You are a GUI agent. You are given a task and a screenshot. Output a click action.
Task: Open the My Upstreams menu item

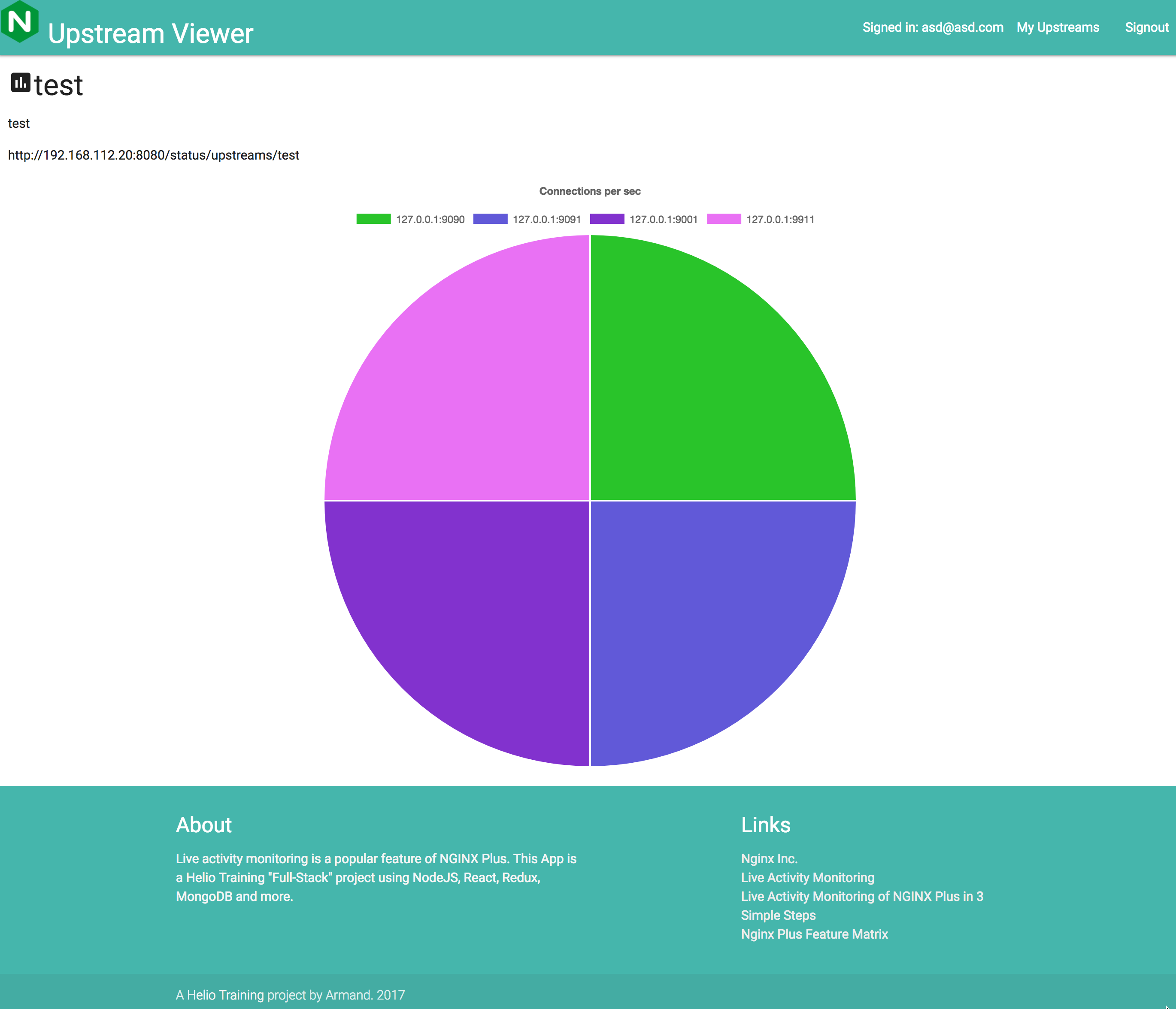pos(1058,27)
